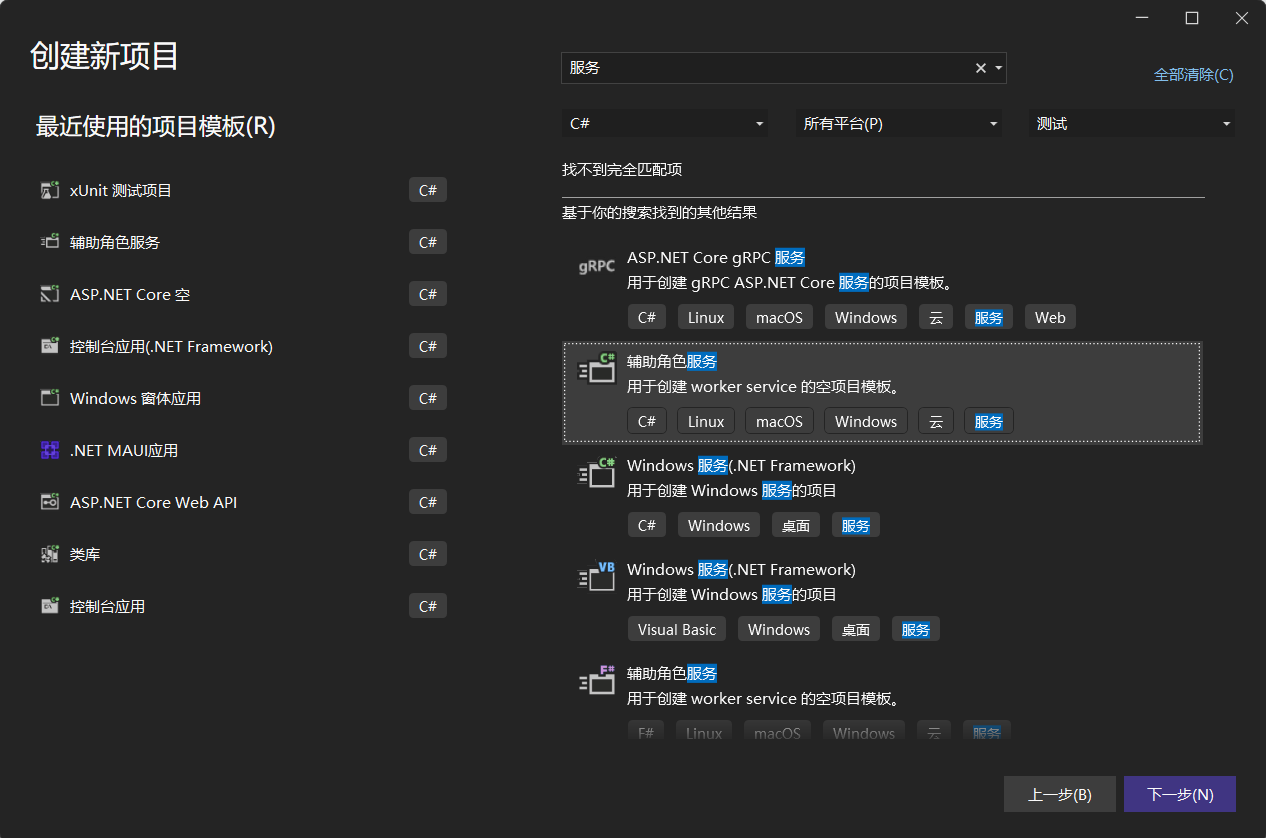Open the 测试 project type filter dropdown
This screenshot has height=838, width=1266.
point(1131,124)
